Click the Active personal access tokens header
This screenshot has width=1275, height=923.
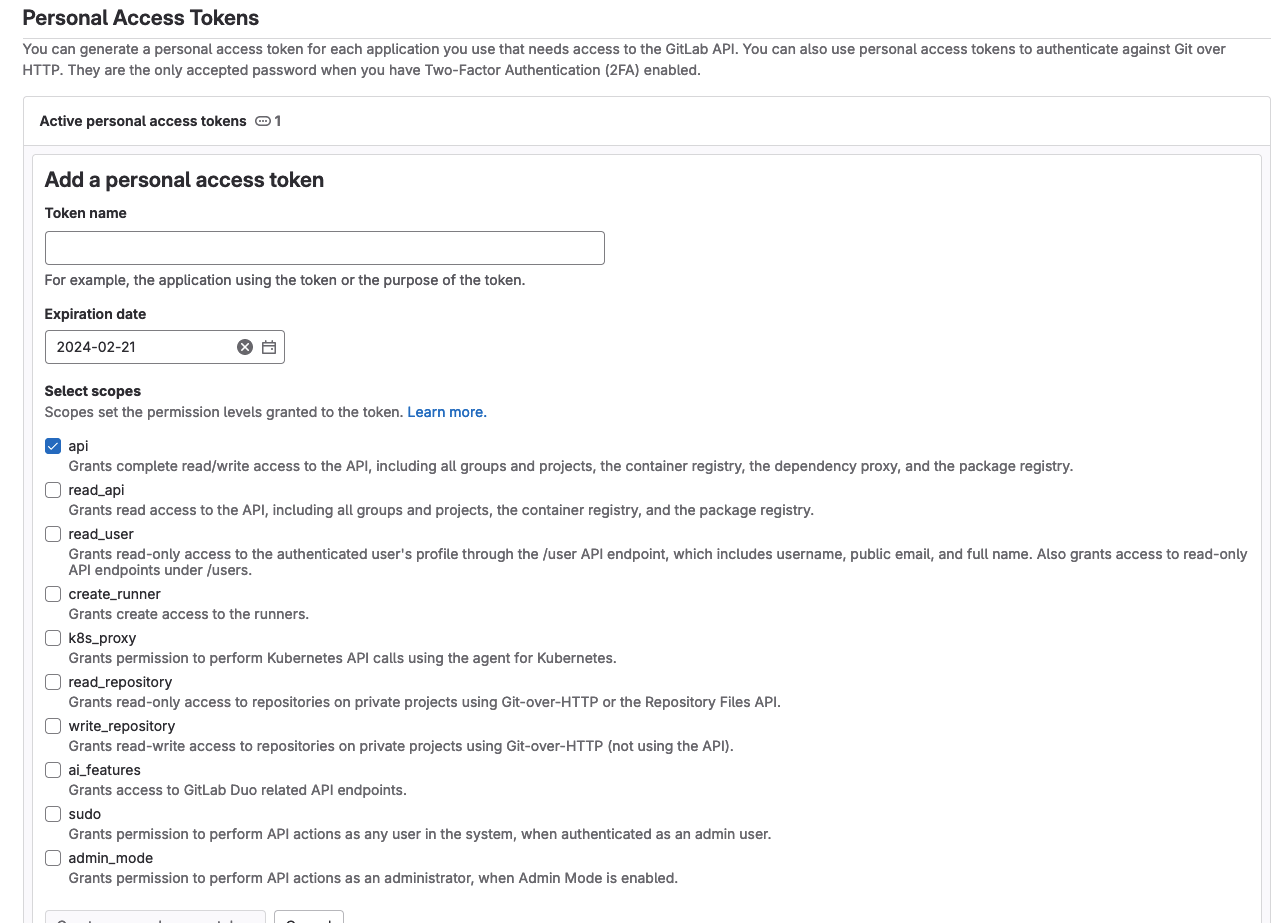[143, 121]
